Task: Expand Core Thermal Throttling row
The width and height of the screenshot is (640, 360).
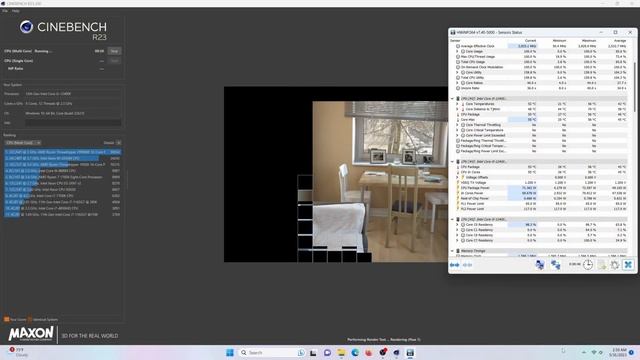Action: tap(458, 125)
